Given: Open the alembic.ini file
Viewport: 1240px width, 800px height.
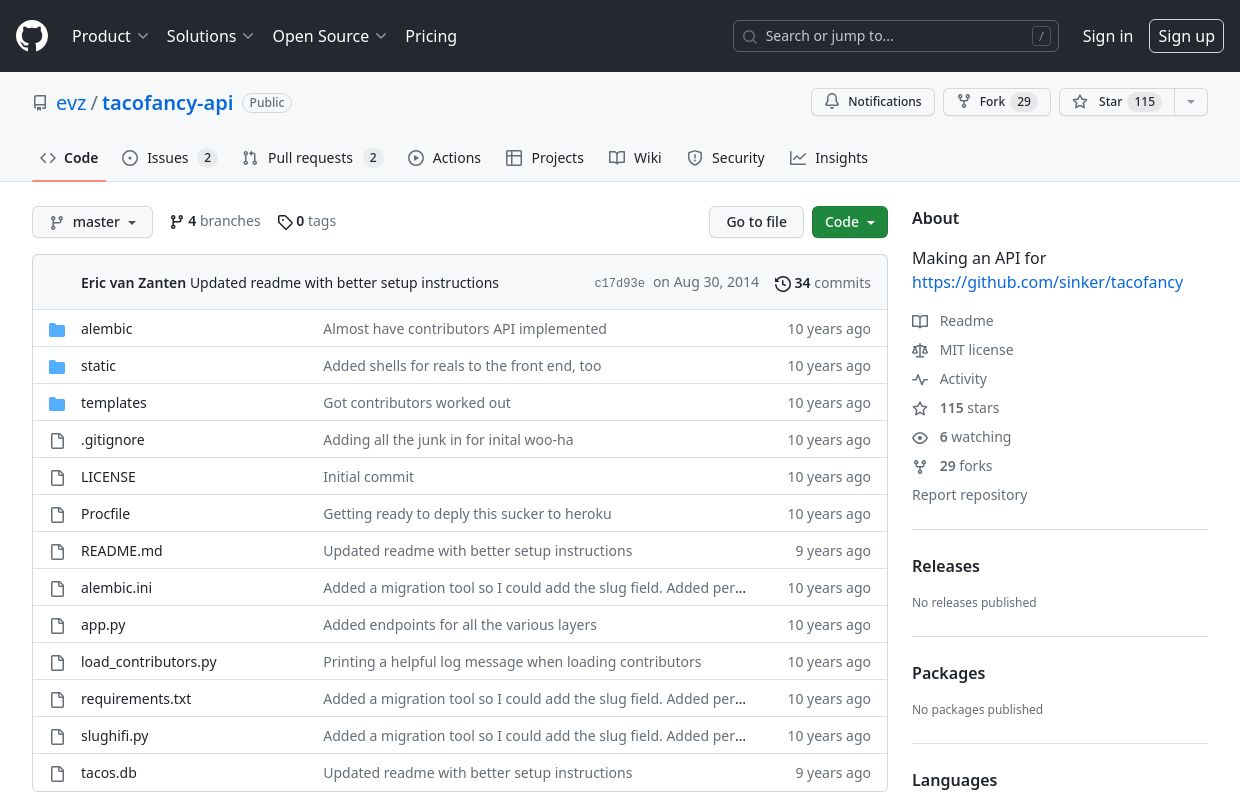Looking at the screenshot, I should click(x=116, y=588).
